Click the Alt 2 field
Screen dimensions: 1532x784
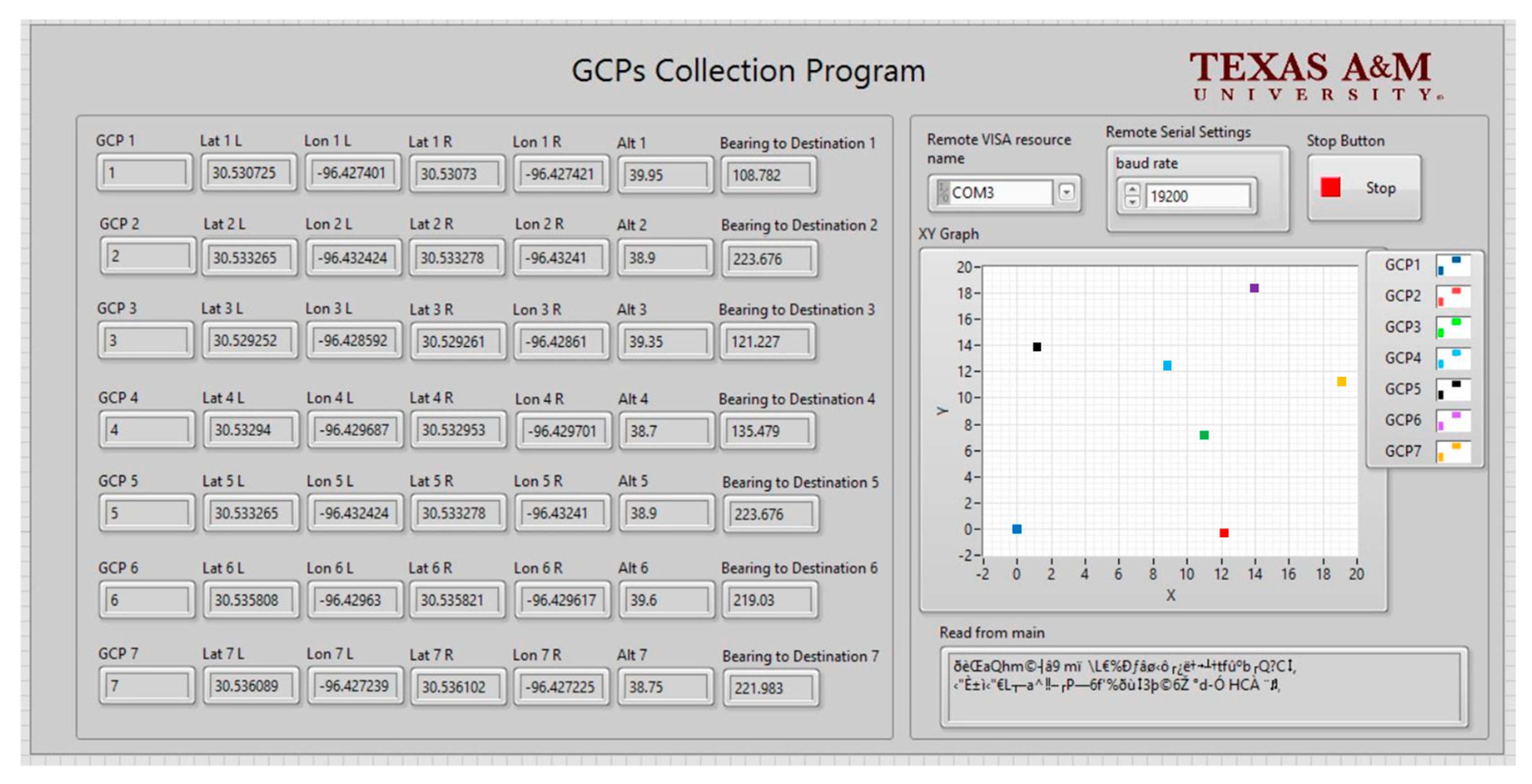pyautogui.click(x=665, y=258)
